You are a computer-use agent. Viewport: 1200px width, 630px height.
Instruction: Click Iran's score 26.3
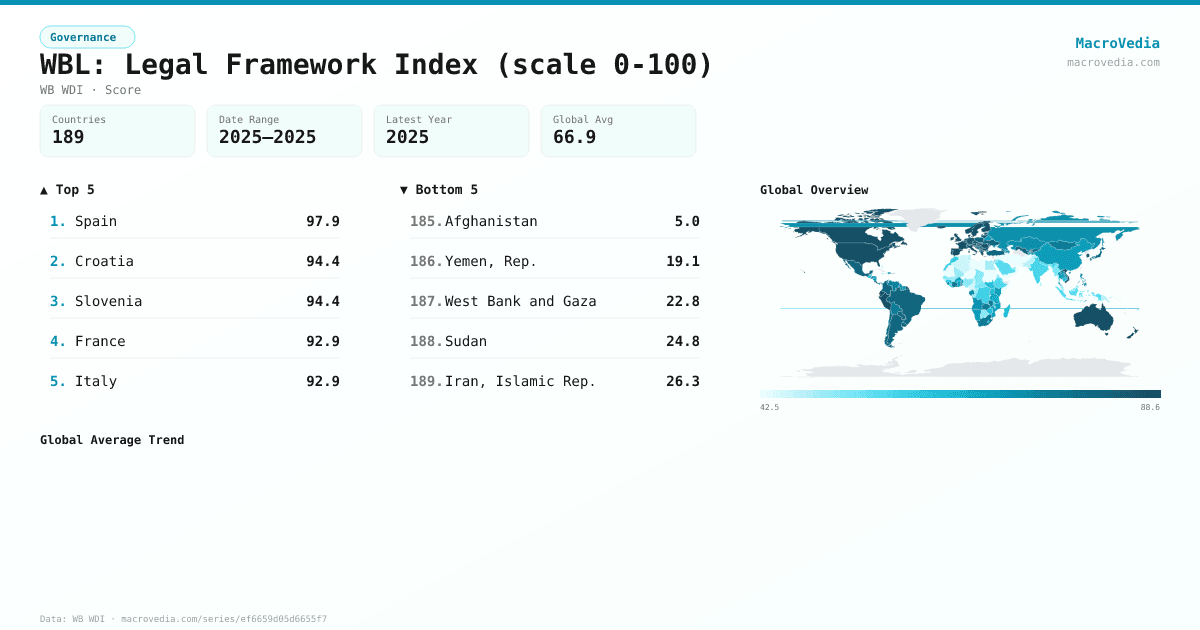[x=683, y=381]
